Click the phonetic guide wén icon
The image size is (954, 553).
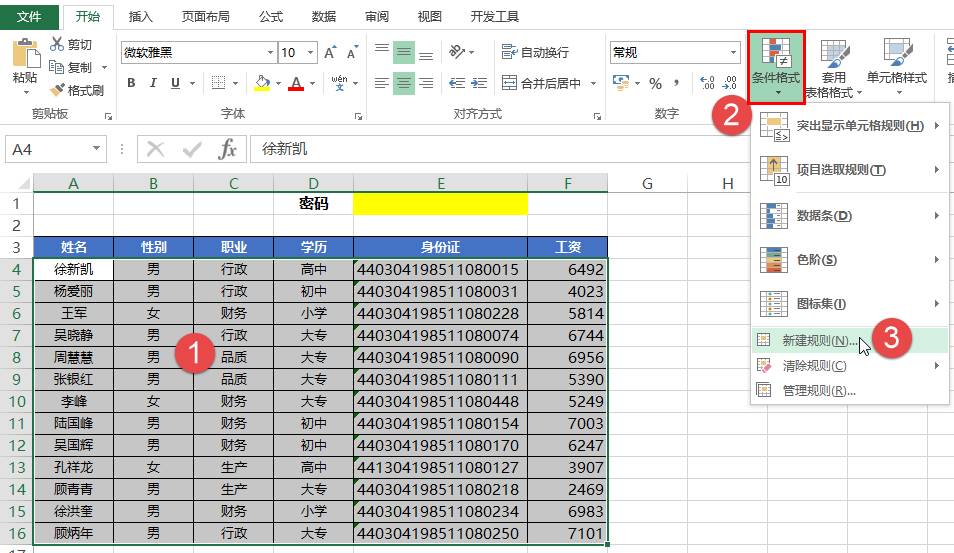pos(339,83)
